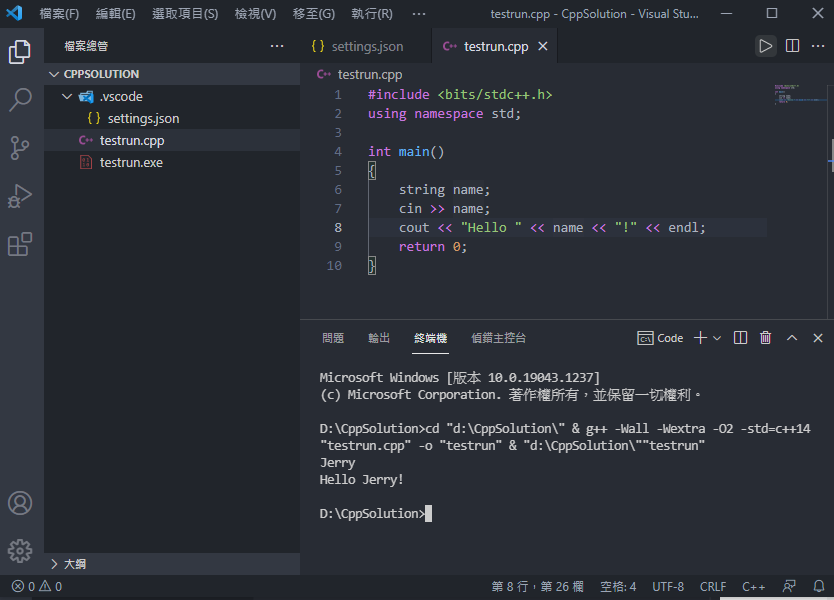834x600 pixels.
Task: Click the UTF-8 encoding status button
Action: (x=668, y=587)
